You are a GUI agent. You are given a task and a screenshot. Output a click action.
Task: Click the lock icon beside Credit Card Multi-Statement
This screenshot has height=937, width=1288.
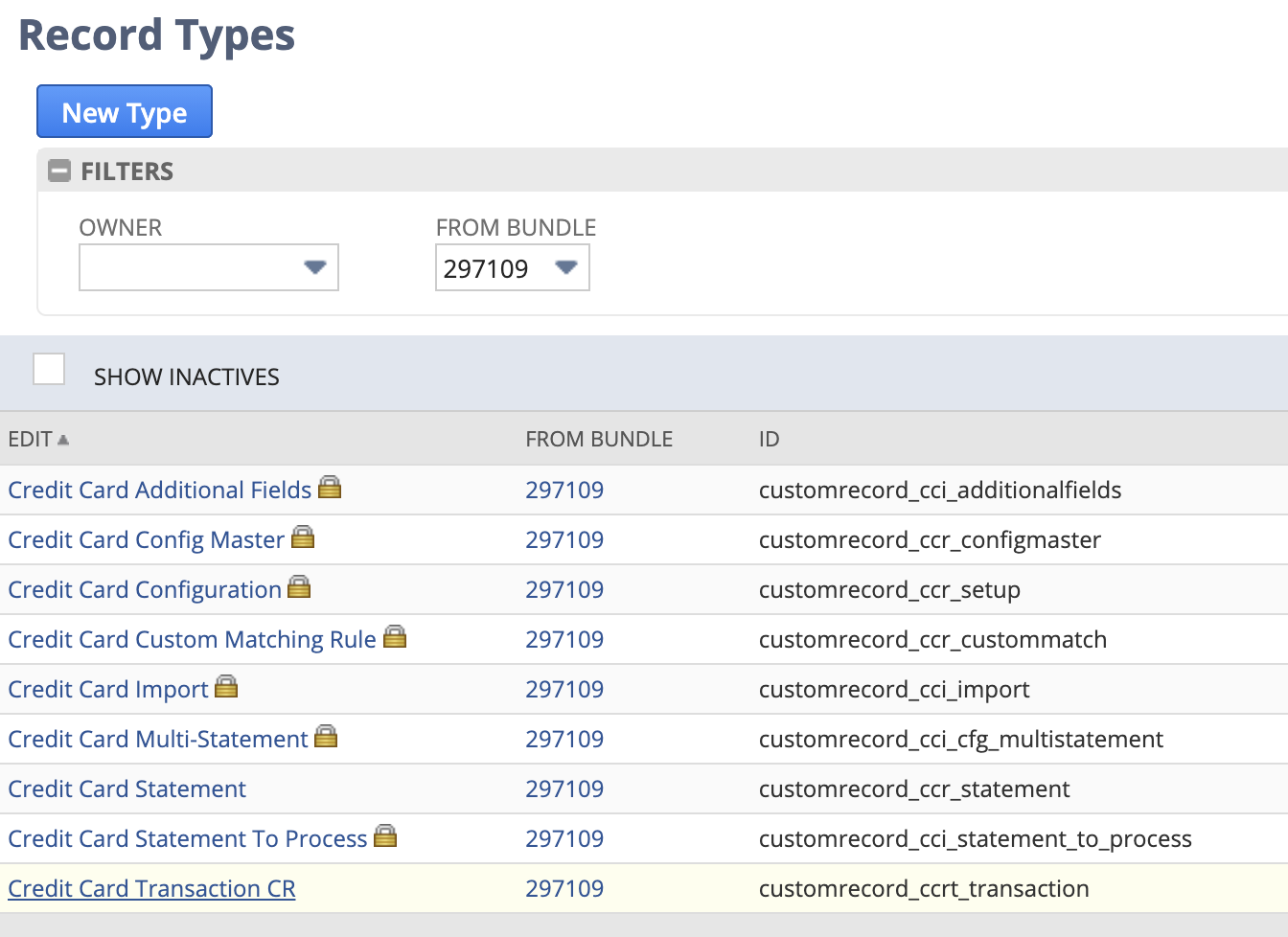[x=326, y=736]
